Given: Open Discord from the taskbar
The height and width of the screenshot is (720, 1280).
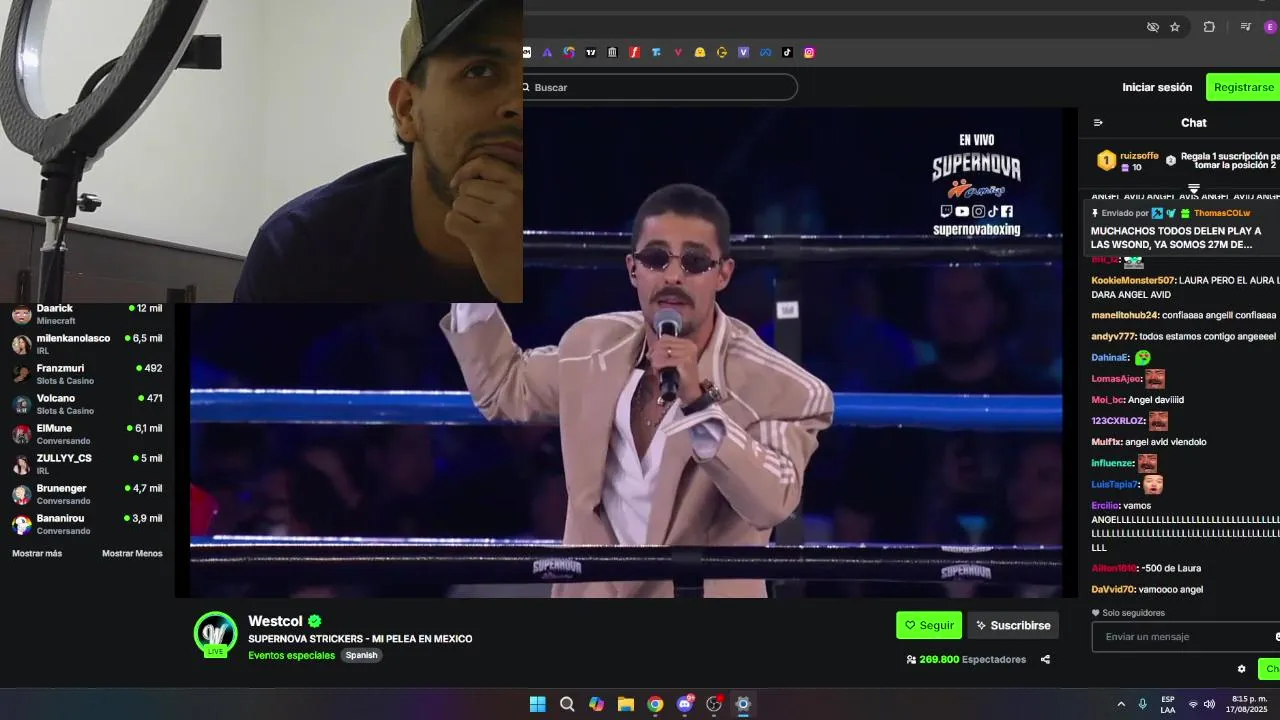Looking at the screenshot, I should pyautogui.click(x=685, y=704).
